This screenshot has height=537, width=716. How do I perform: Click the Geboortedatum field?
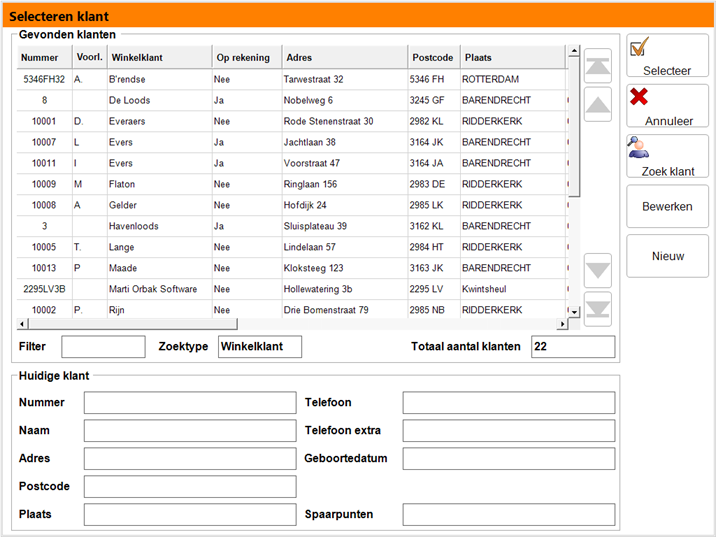click(509, 458)
